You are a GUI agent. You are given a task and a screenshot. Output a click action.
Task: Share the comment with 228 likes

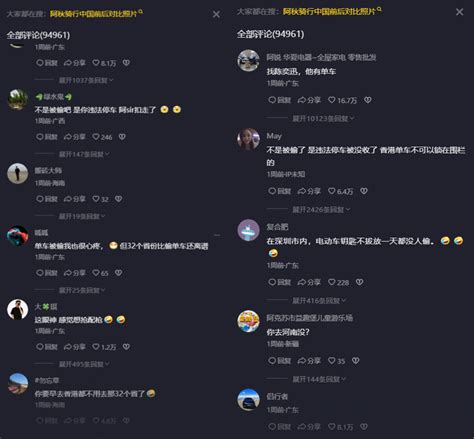pyautogui.click(x=309, y=282)
